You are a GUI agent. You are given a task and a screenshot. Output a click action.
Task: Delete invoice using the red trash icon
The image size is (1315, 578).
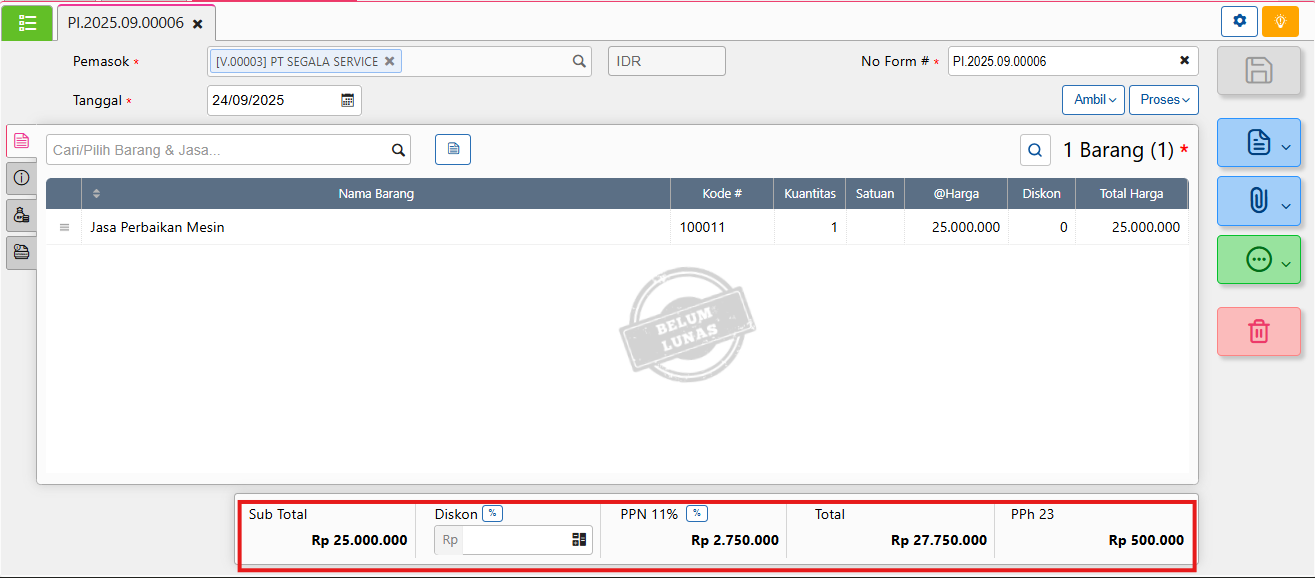tap(1258, 331)
